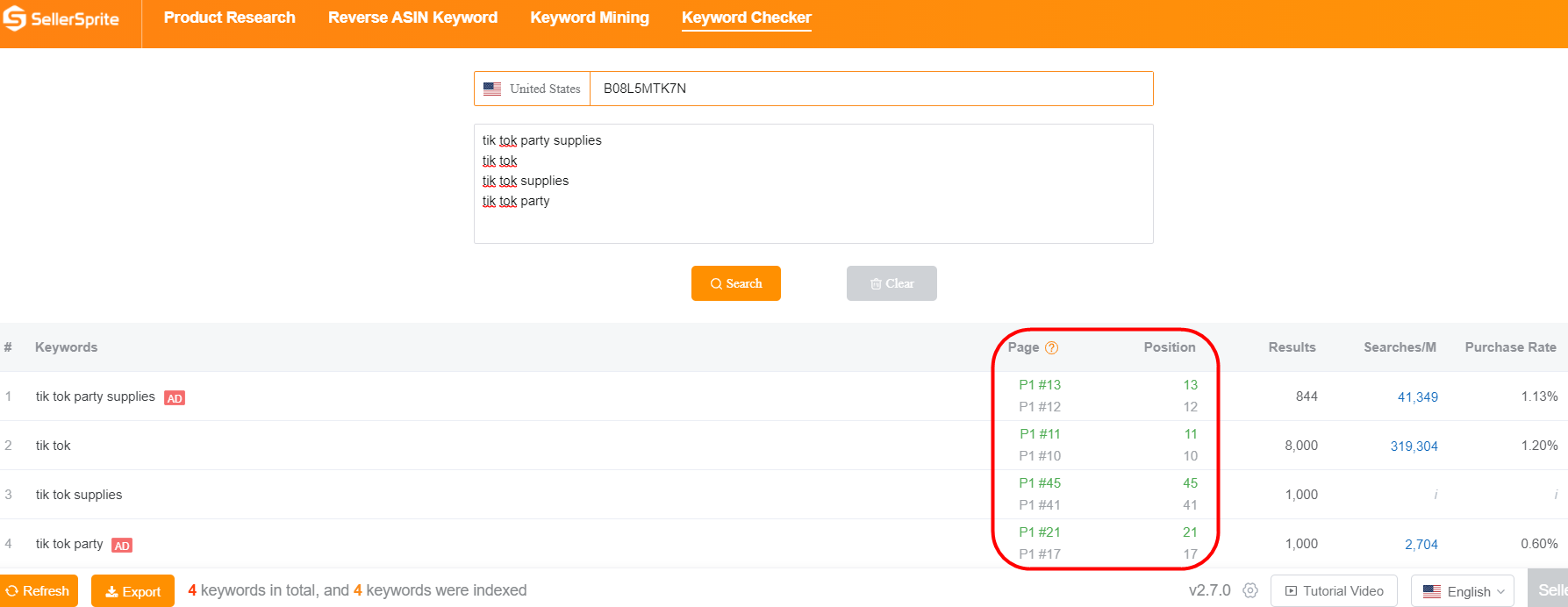This screenshot has width=1568, height=607.
Task: Open the 319,304 searches link
Action: tap(1414, 446)
